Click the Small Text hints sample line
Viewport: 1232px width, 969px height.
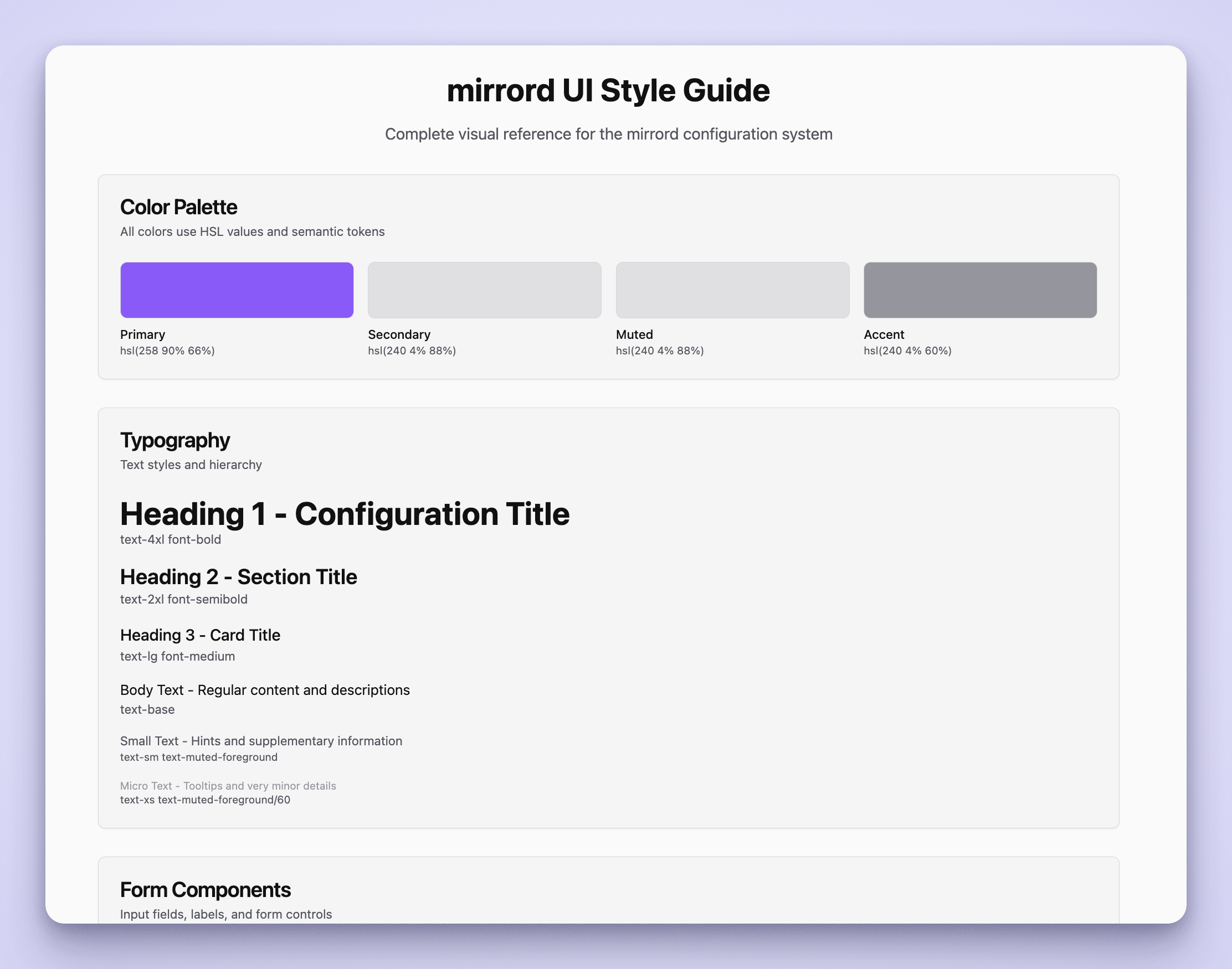(x=261, y=741)
